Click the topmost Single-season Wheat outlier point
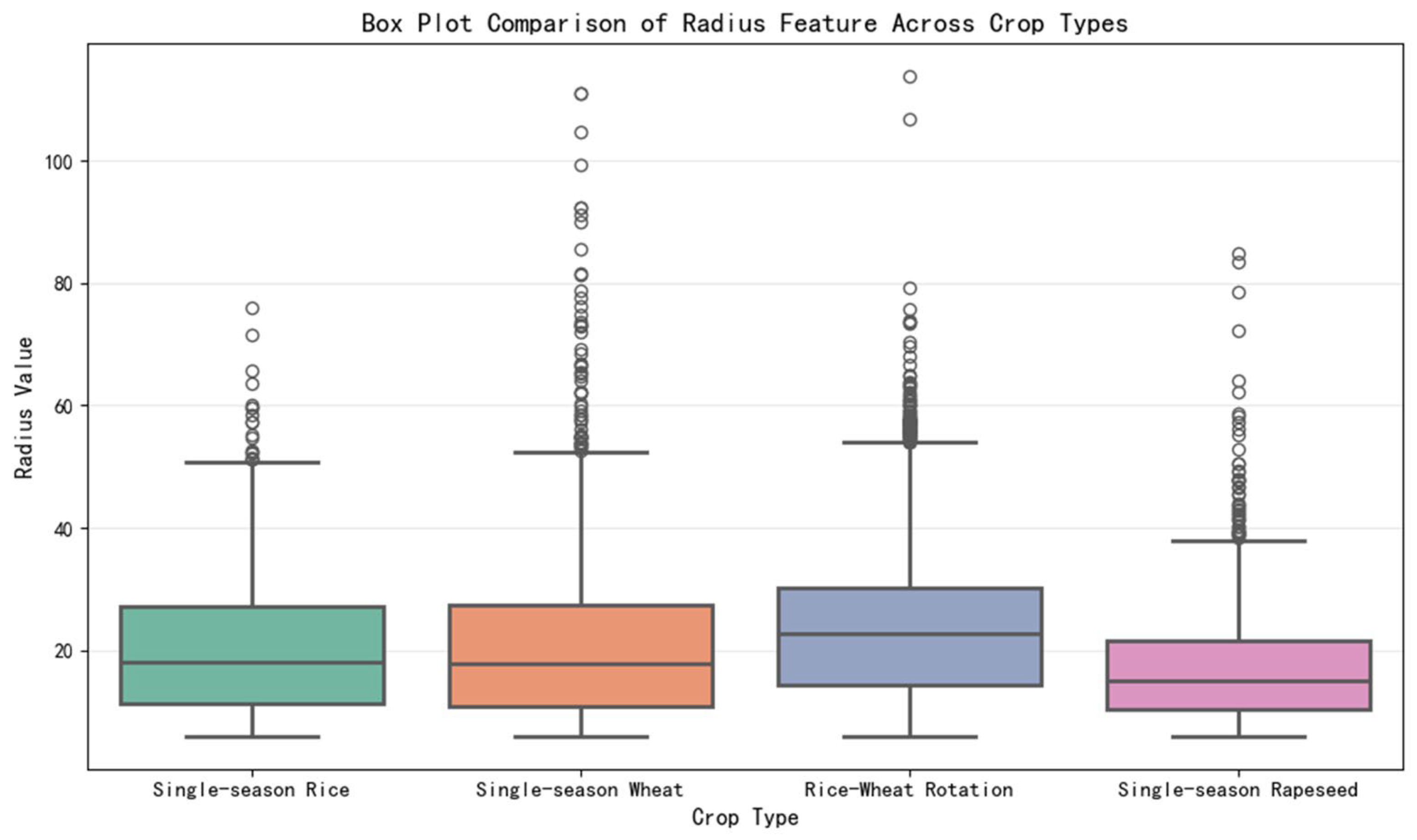Image resolution: width=1417 pixels, height=840 pixels. pyautogui.click(x=581, y=94)
